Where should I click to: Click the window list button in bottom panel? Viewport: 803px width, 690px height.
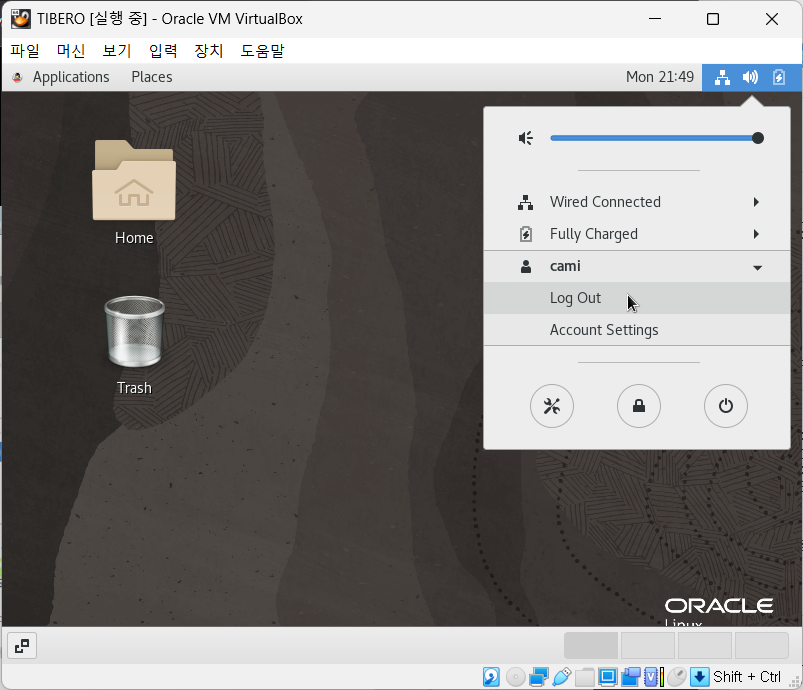22,646
